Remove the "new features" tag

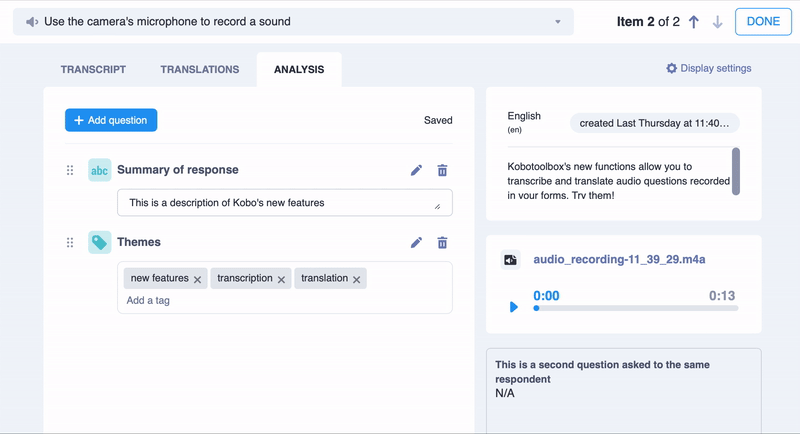click(198, 279)
